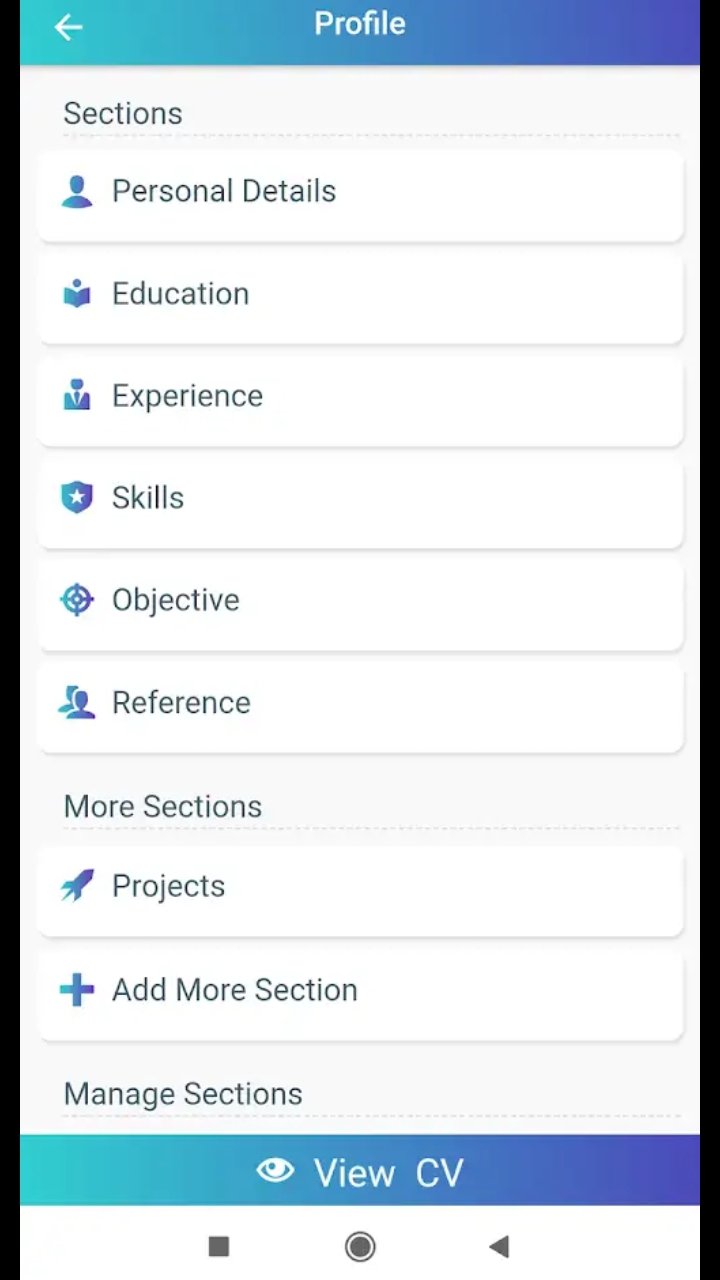
Task: Tap the businessman icon beside Experience
Action: point(77,396)
